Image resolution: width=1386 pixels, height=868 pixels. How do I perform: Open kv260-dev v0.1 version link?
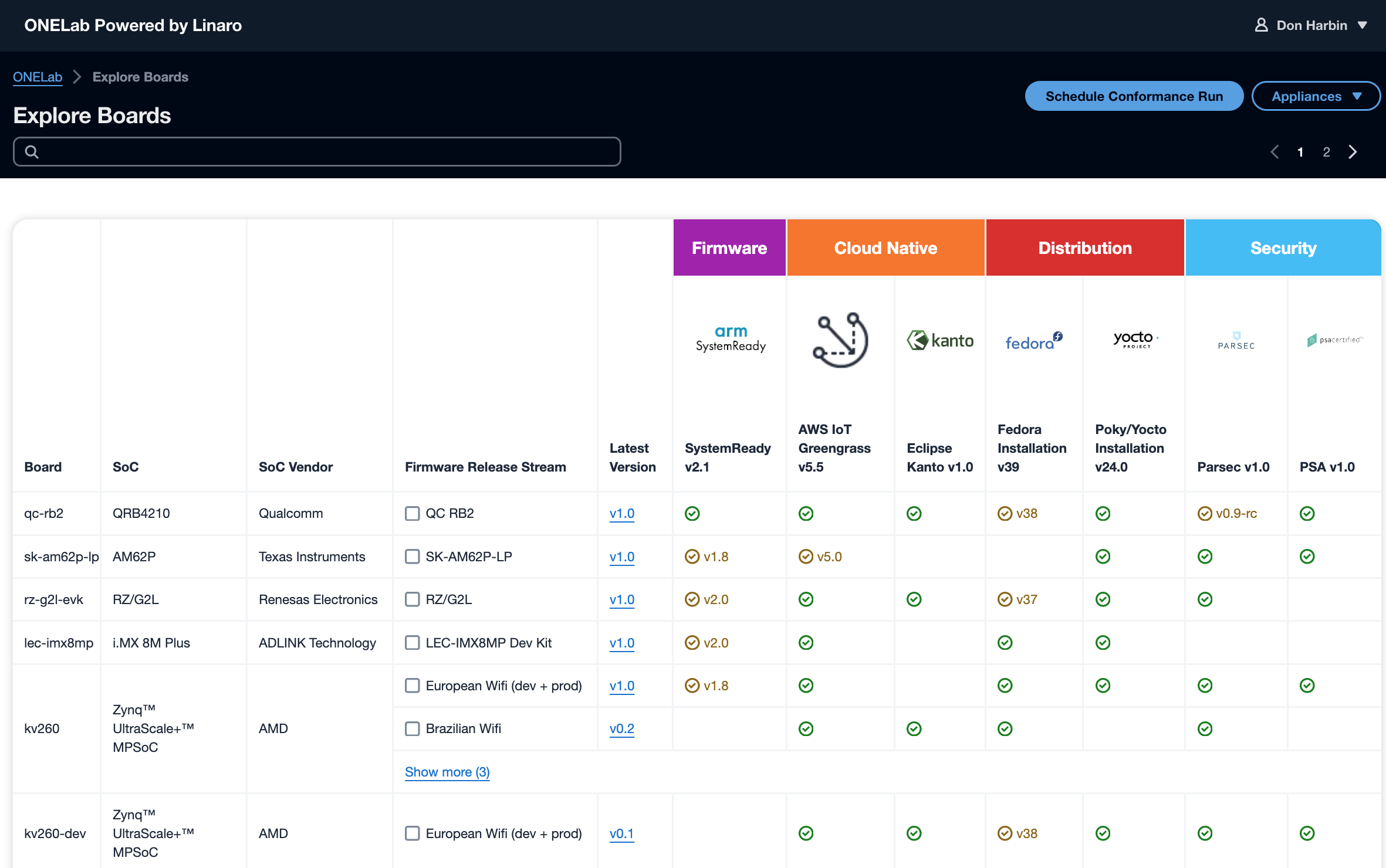[x=622, y=833]
